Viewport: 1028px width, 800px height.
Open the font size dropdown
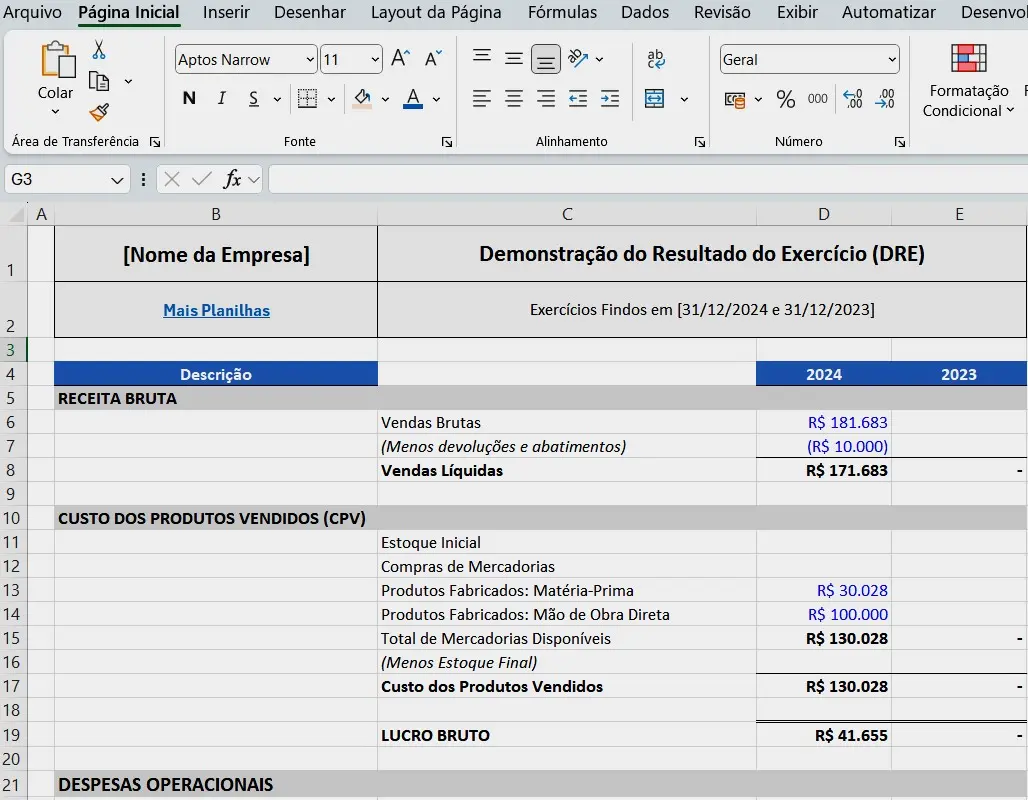coord(374,59)
